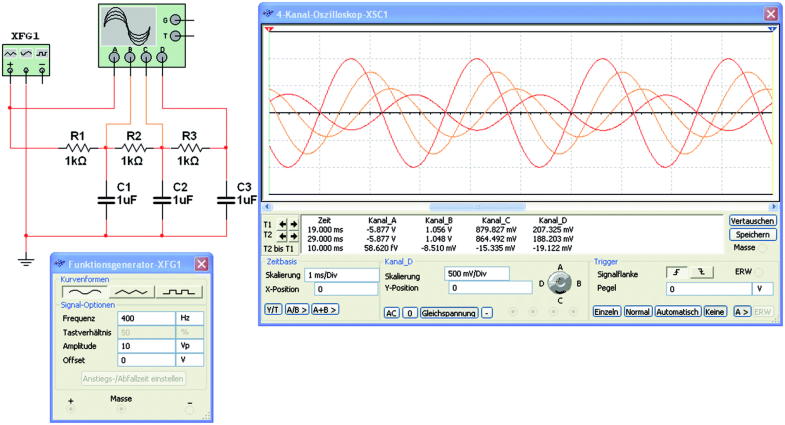Set AC coupling for Kanal_D
The image size is (785, 425).
391,313
